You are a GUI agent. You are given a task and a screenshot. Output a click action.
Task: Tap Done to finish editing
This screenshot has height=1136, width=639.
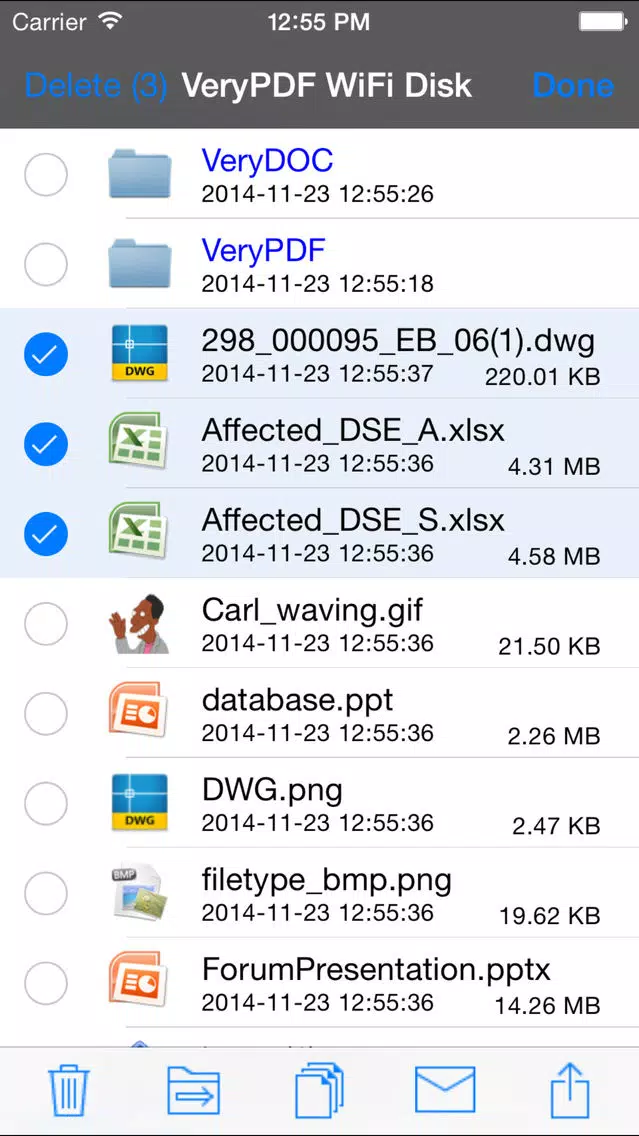(573, 85)
